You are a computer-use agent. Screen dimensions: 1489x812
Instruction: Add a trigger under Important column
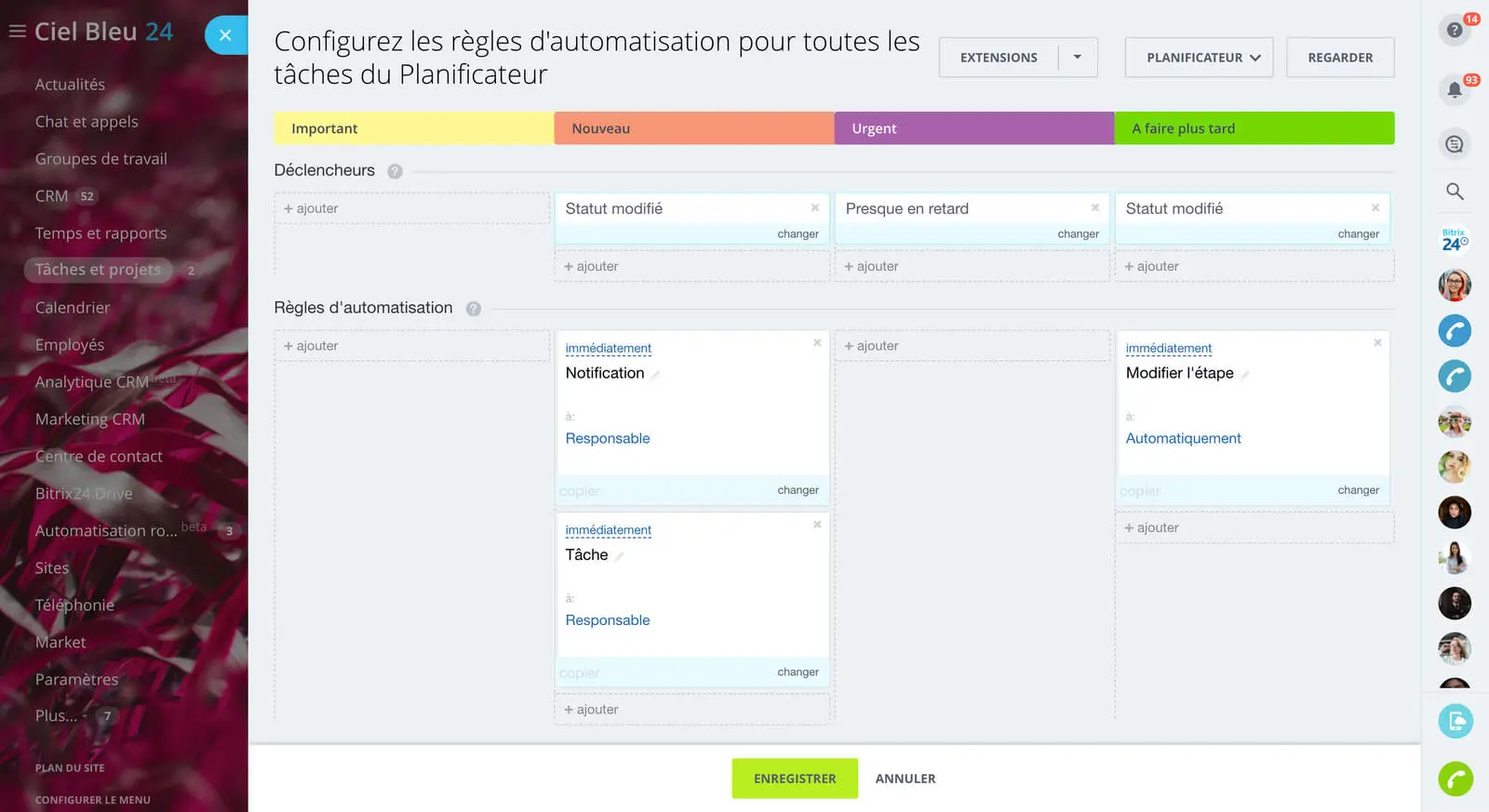[311, 208]
